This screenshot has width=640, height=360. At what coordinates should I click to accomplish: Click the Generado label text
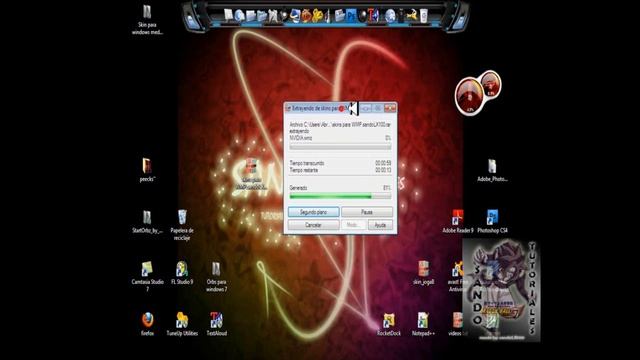(298, 188)
